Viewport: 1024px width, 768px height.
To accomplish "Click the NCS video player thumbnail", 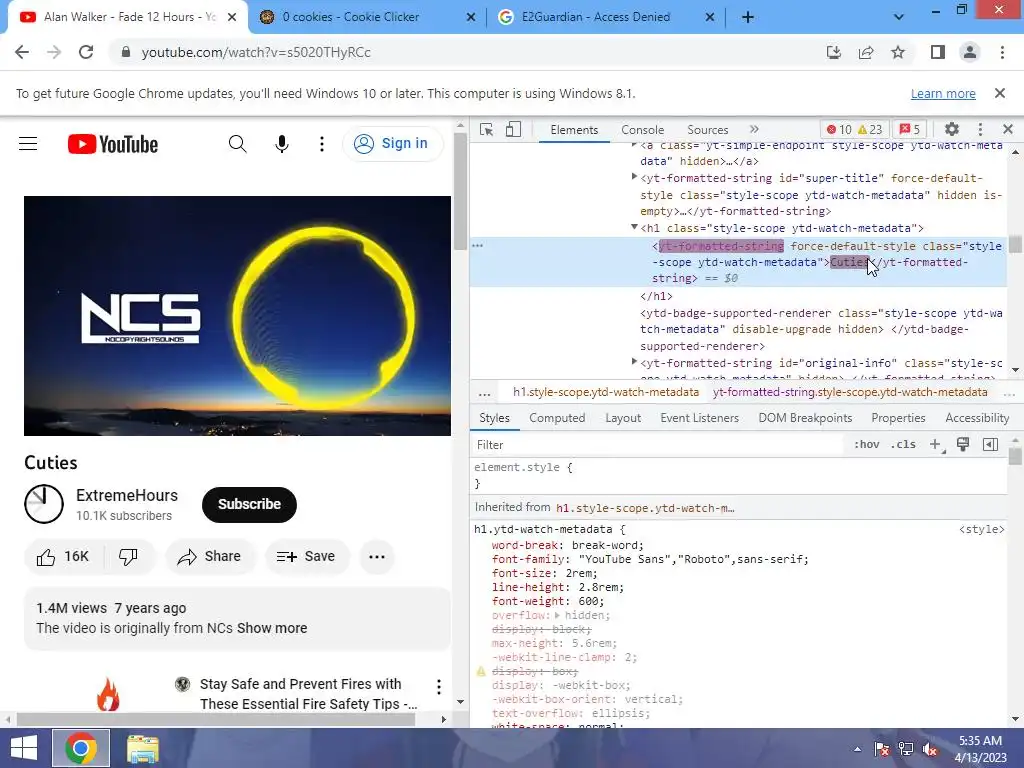I will click(x=237, y=315).
